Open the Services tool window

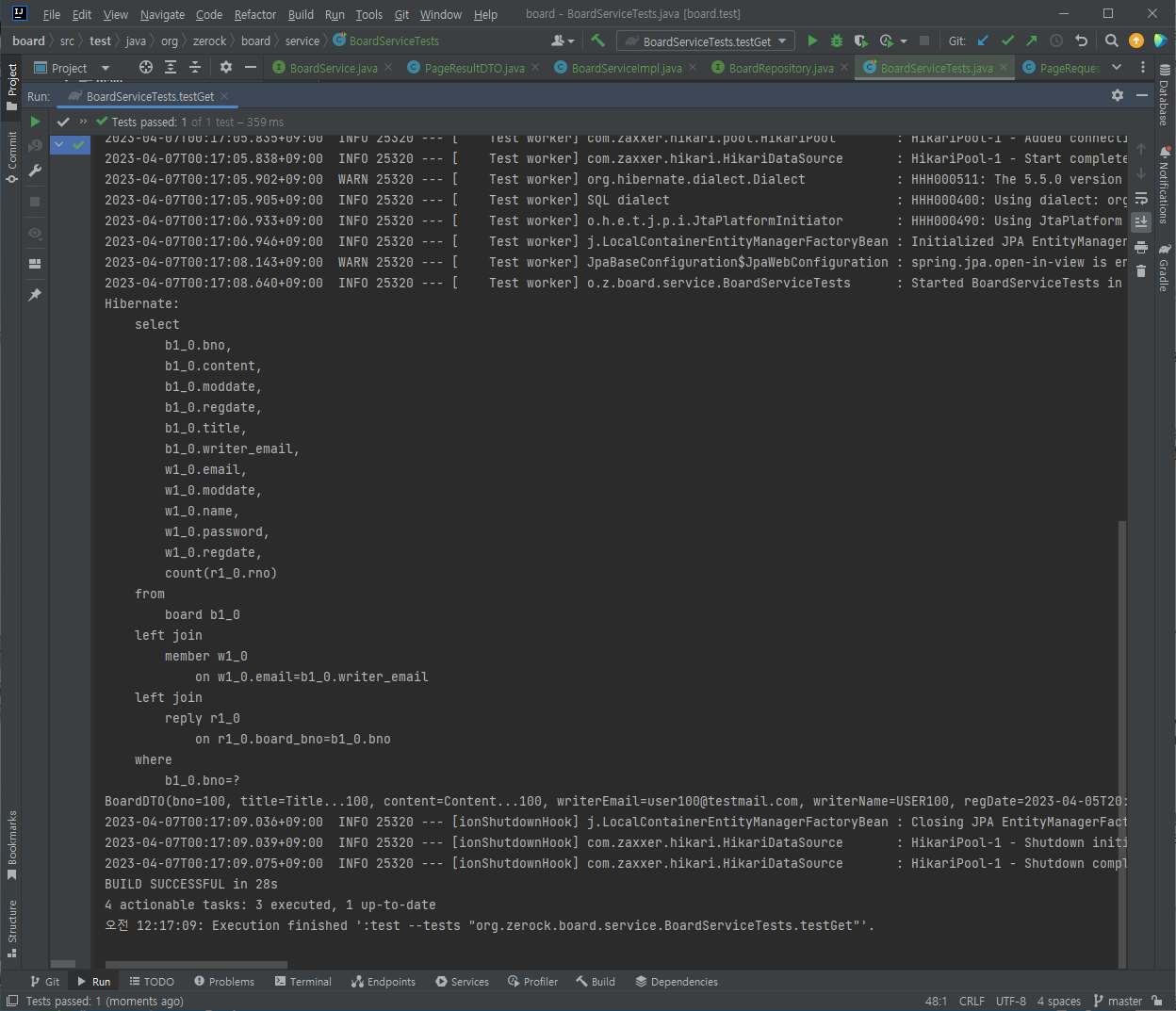tap(462, 981)
